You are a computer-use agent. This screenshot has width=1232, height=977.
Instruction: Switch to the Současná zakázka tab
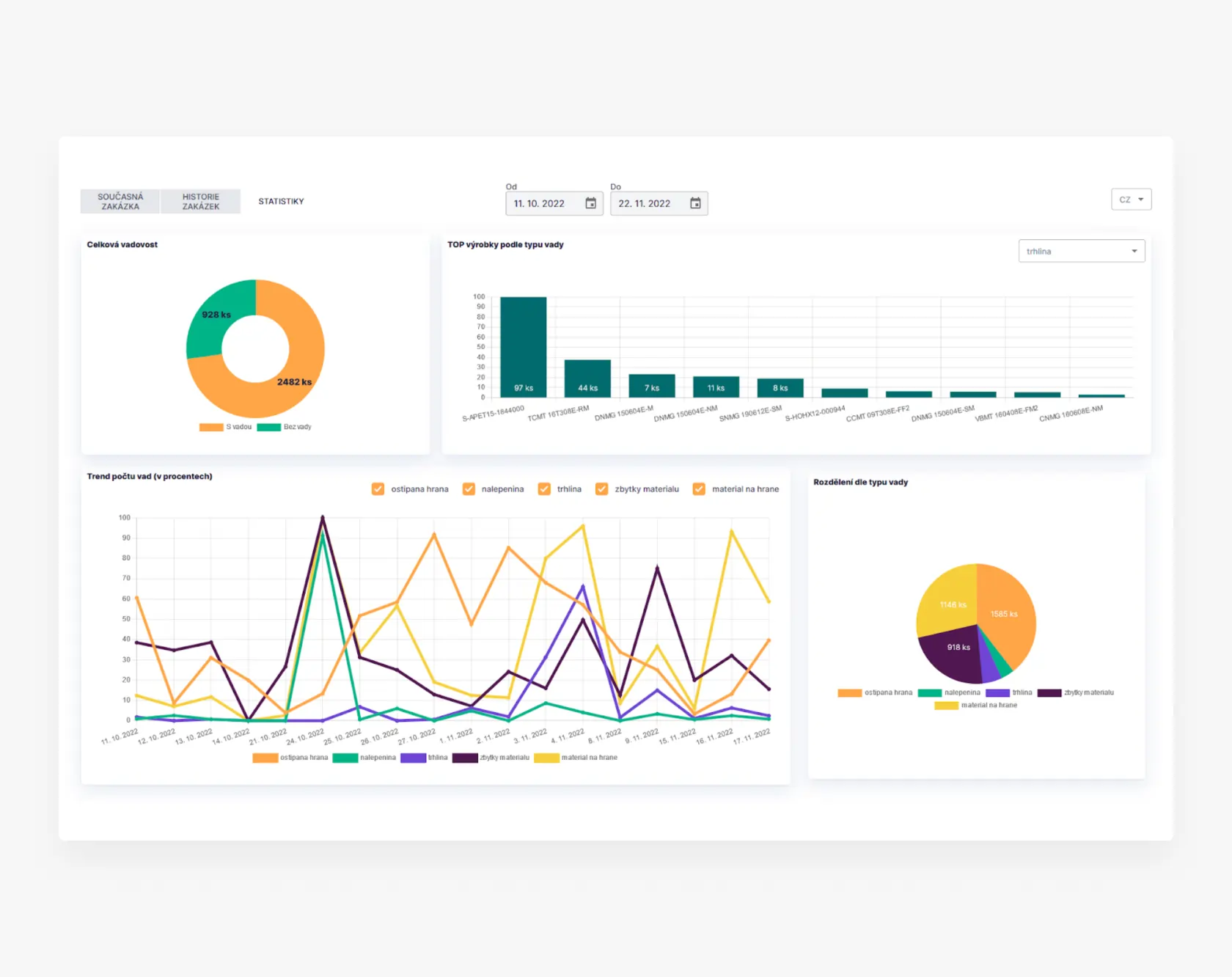click(120, 202)
